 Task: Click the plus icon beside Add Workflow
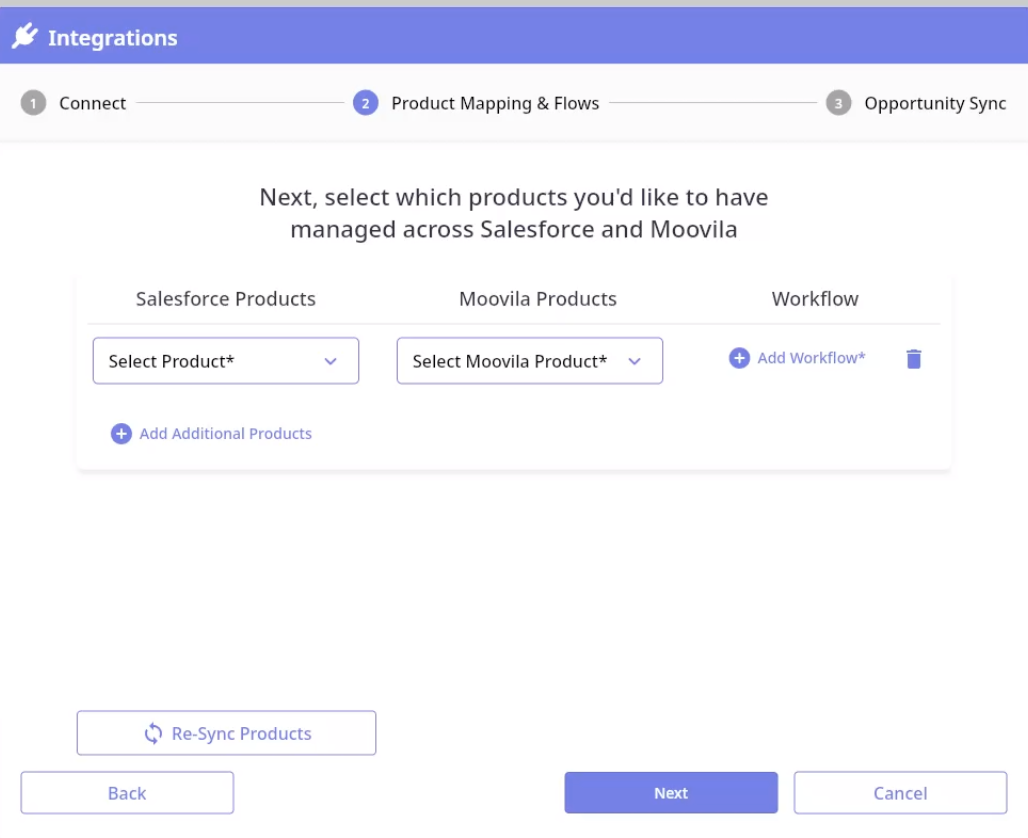click(739, 358)
